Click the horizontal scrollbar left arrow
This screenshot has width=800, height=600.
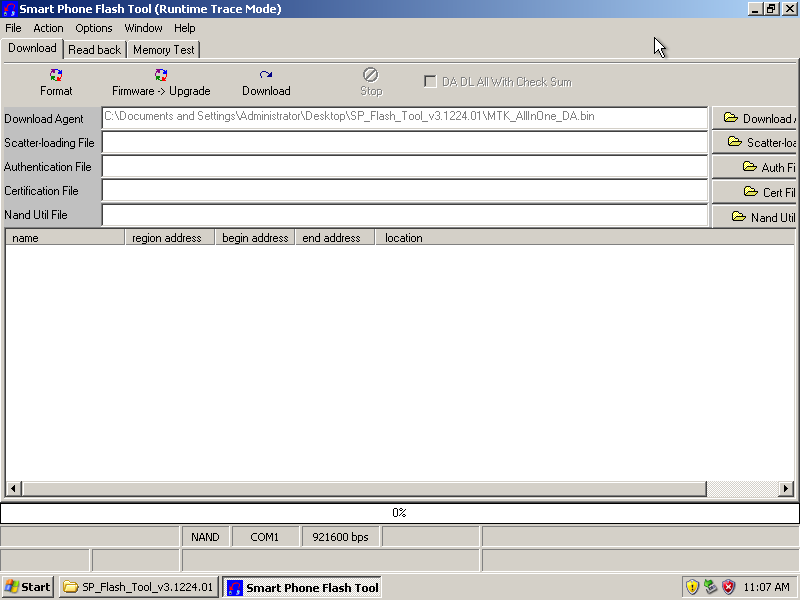tap(13, 488)
